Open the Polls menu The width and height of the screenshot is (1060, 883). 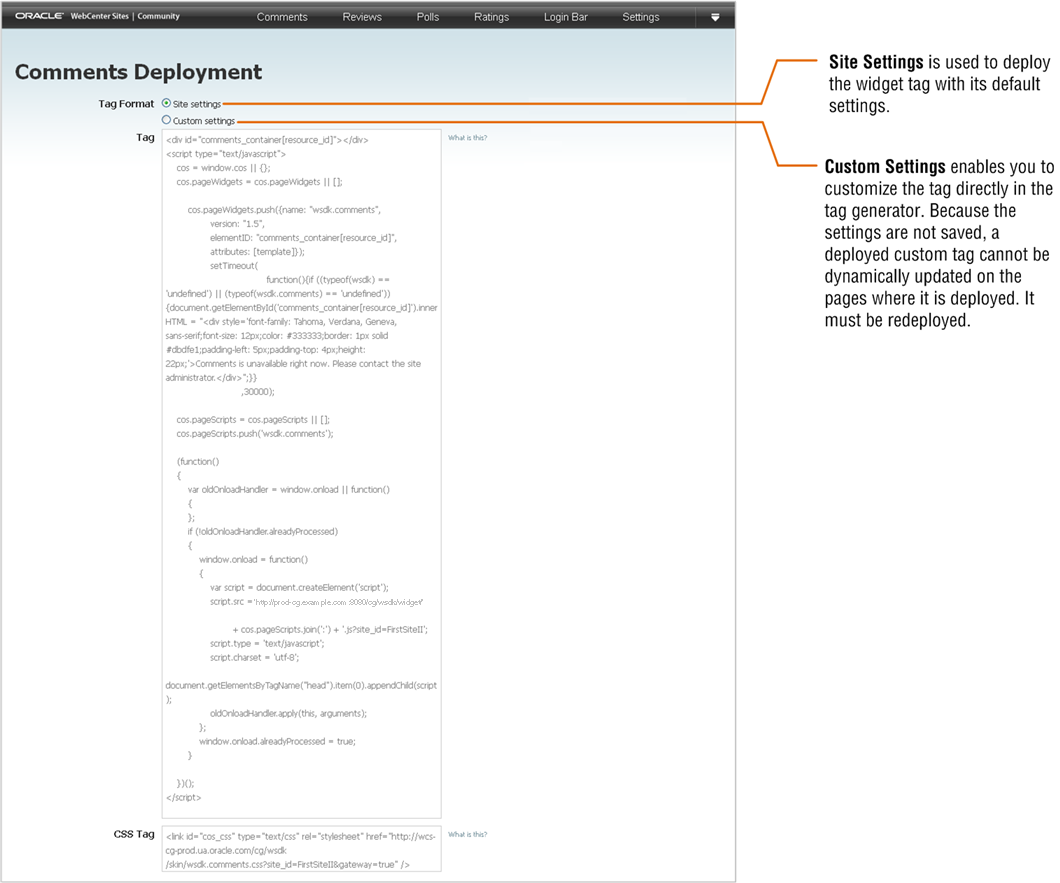click(x=428, y=17)
